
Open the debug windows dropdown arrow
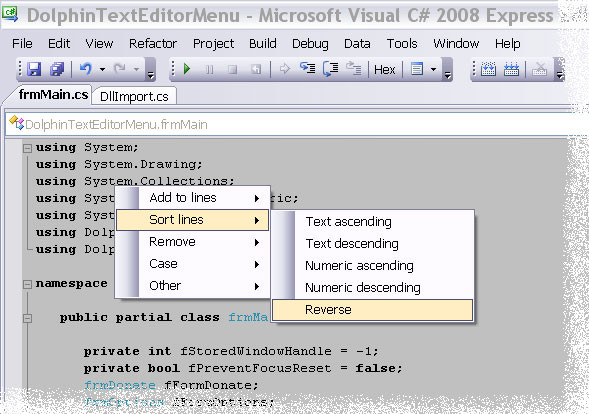click(433, 70)
